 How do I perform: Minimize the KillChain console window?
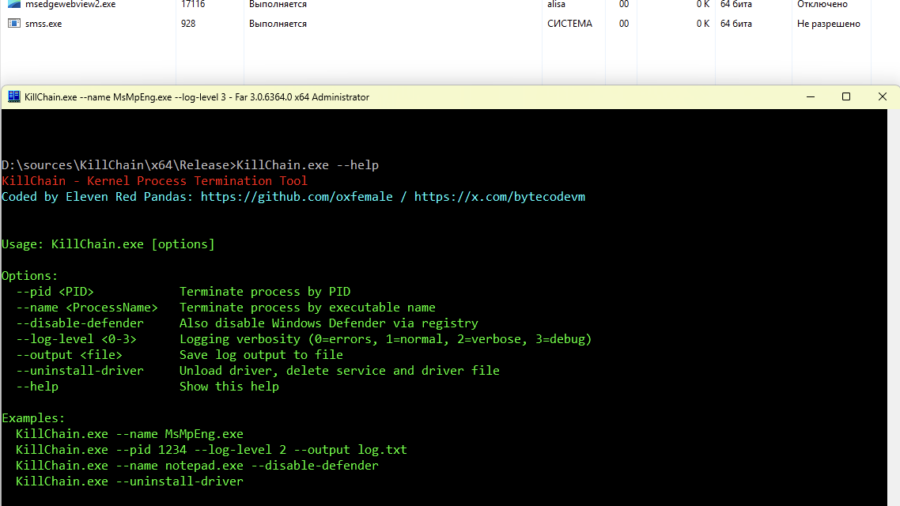pos(810,96)
